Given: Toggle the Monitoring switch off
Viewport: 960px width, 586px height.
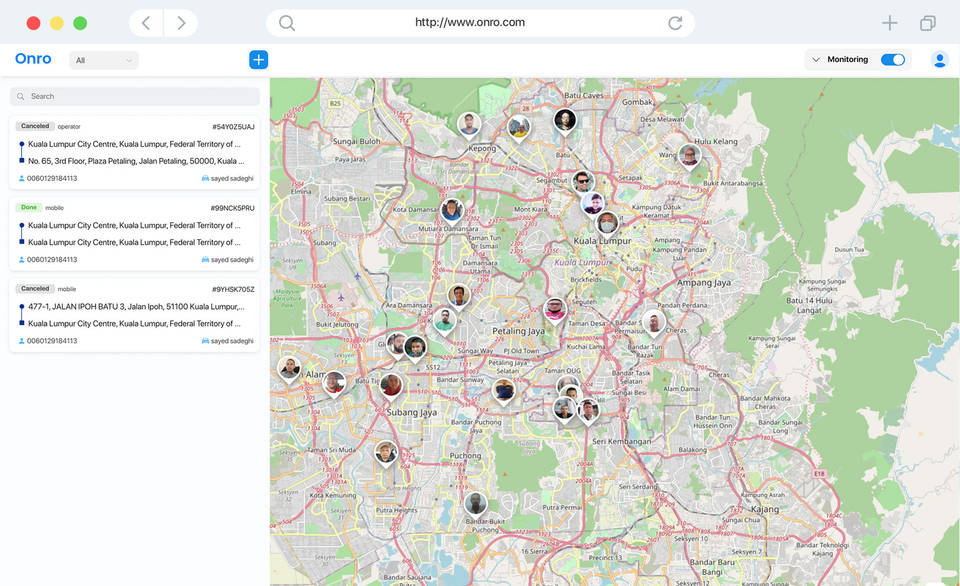Looking at the screenshot, I should [x=892, y=60].
